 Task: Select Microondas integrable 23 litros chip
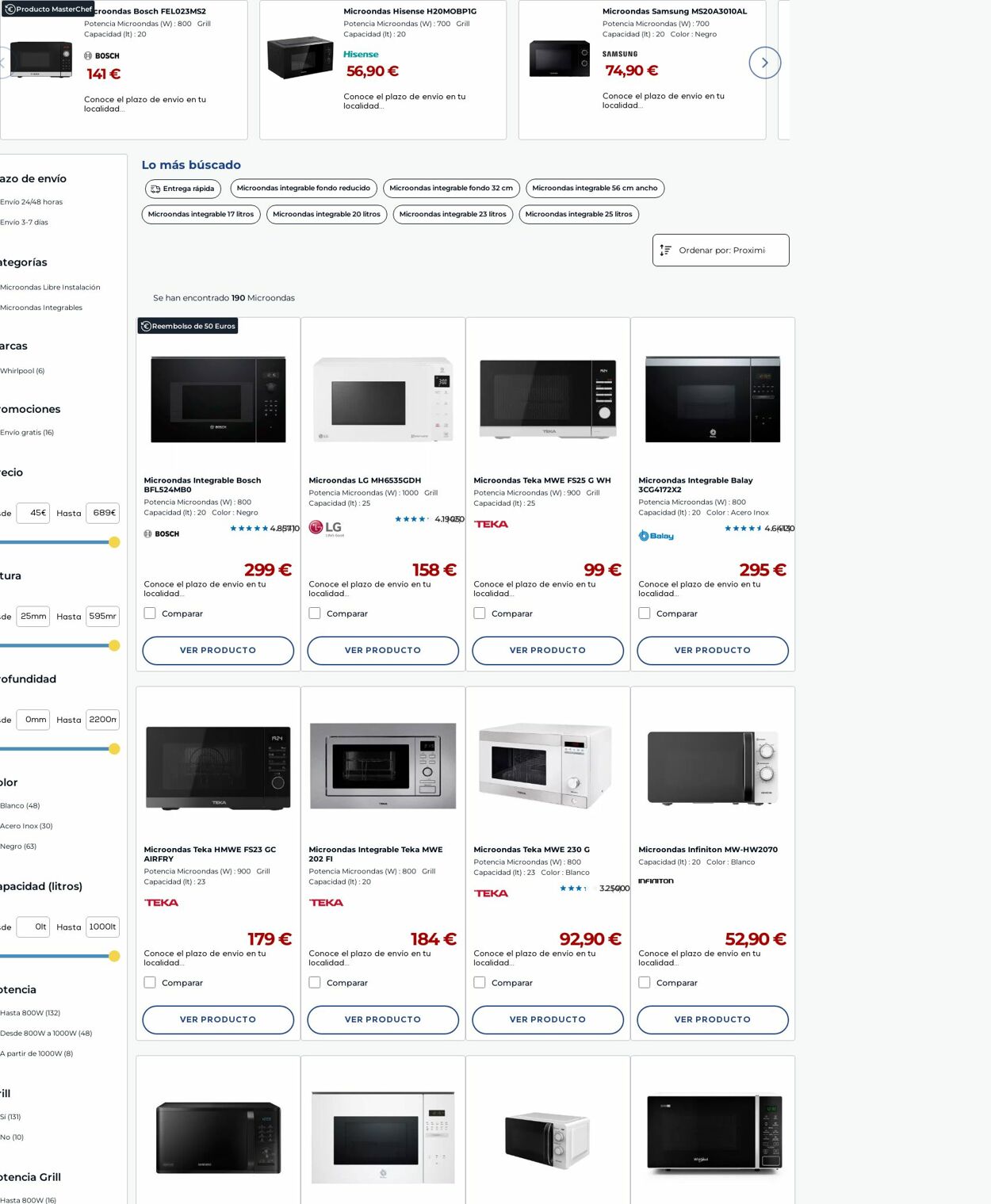[x=453, y=215]
